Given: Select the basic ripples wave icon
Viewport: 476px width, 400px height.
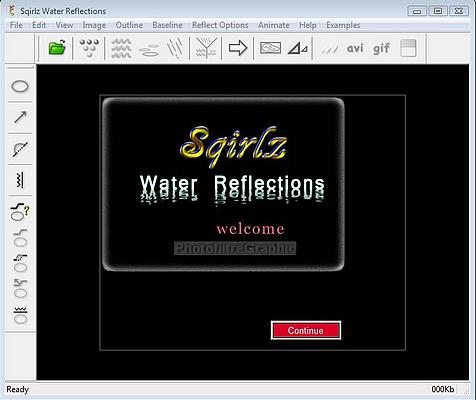Looking at the screenshot, I should [121, 48].
